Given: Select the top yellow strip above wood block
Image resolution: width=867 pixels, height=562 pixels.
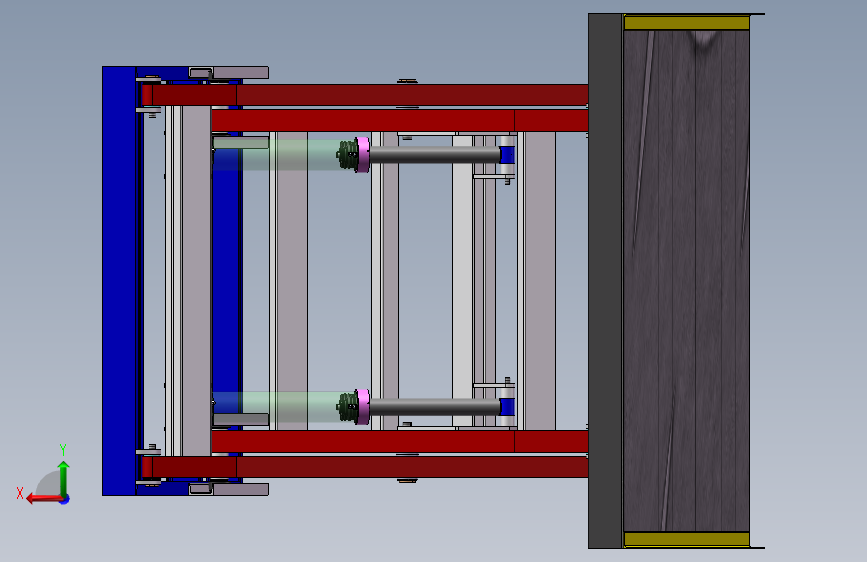Looking at the screenshot, I should pos(687,22).
